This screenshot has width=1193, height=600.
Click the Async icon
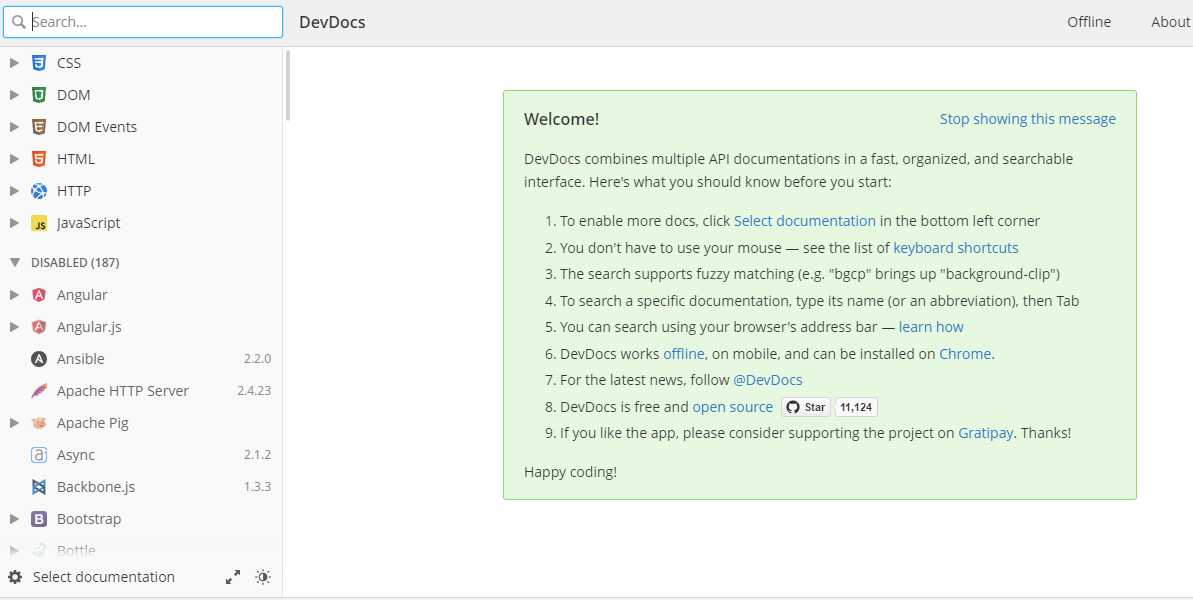39,455
